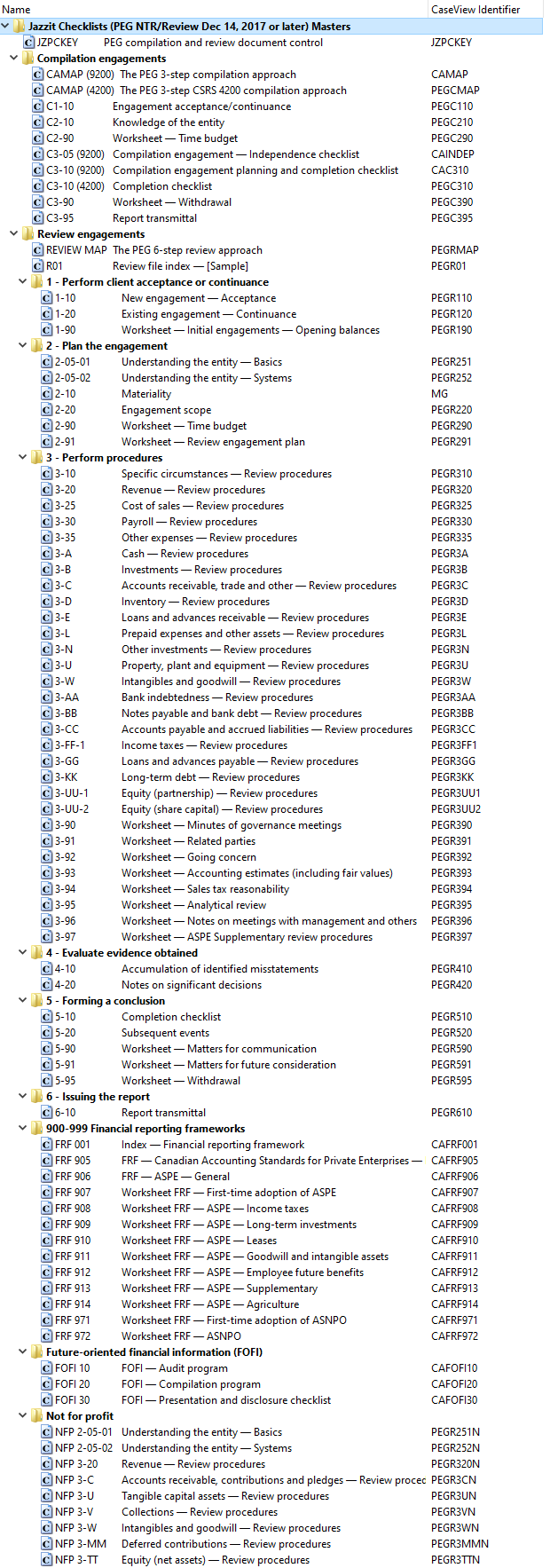Click the CAINDEP identifier text

(x=452, y=154)
